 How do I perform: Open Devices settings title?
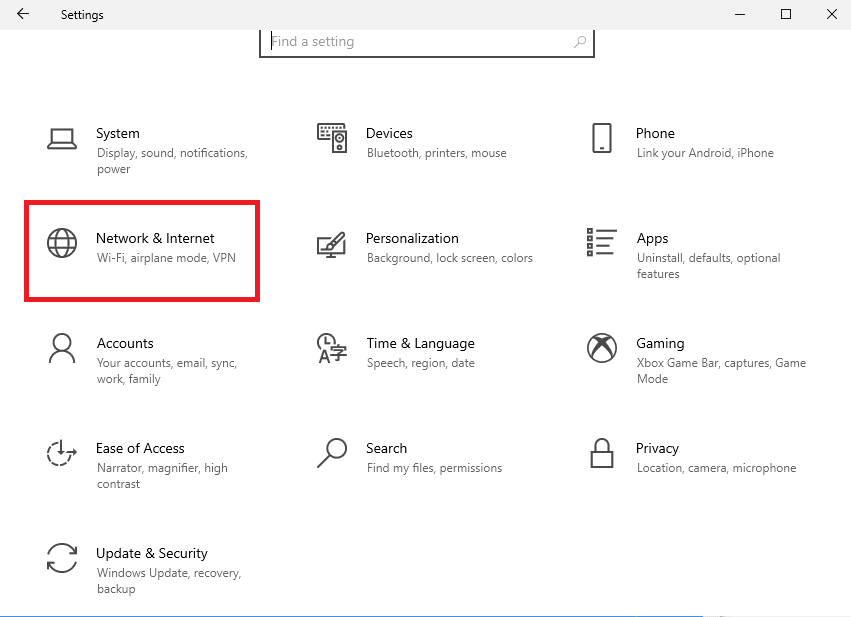click(x=389, y=133)
